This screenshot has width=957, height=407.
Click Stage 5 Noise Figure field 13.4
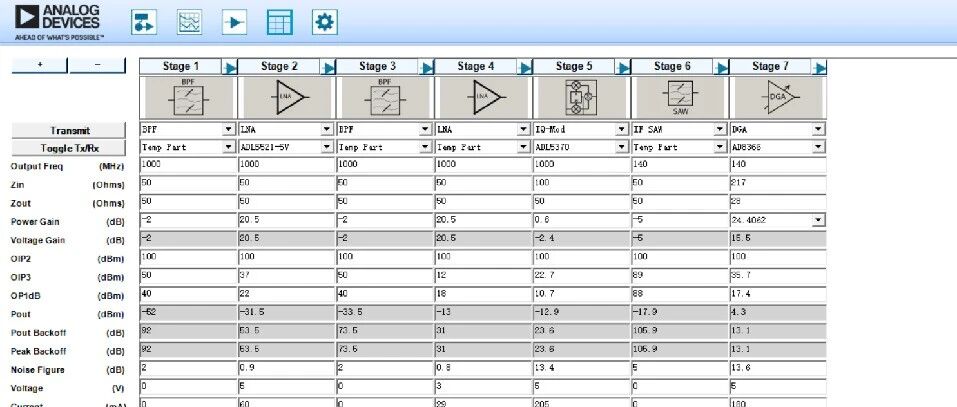coord(581,369)
